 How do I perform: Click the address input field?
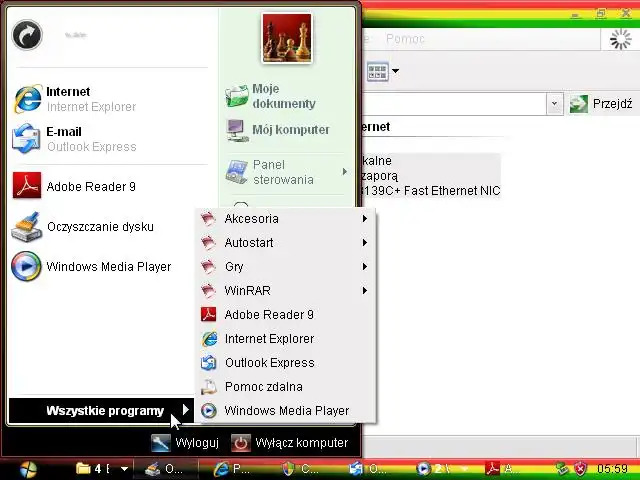point(454,104)
